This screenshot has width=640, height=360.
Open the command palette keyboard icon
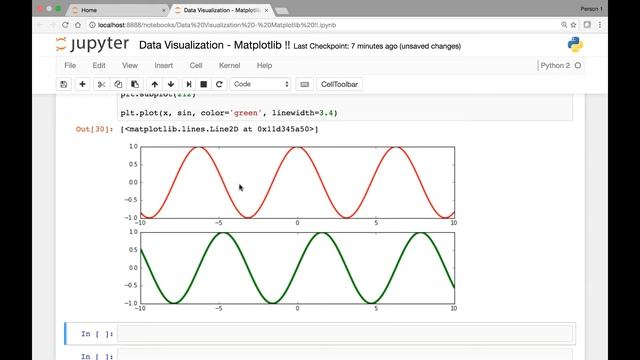click(304, 84)
